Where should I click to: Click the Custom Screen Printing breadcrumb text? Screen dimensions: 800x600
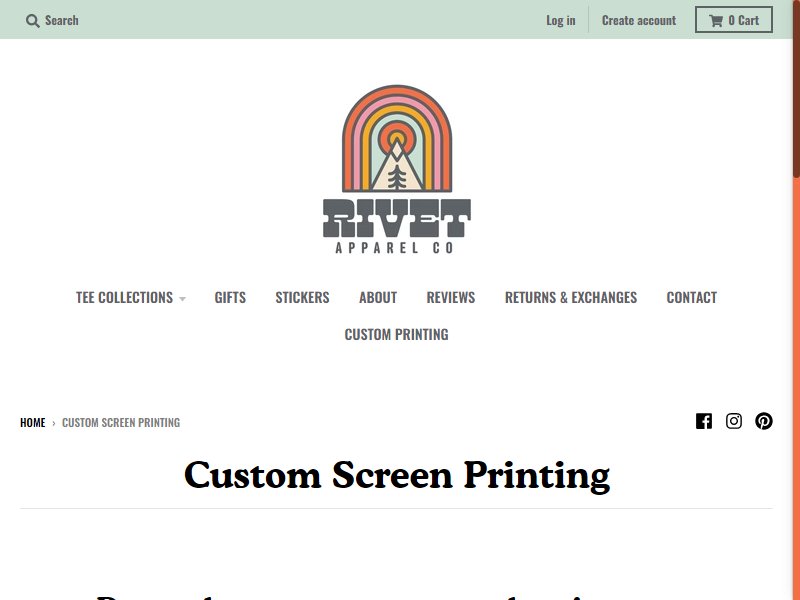click(121, 422)
